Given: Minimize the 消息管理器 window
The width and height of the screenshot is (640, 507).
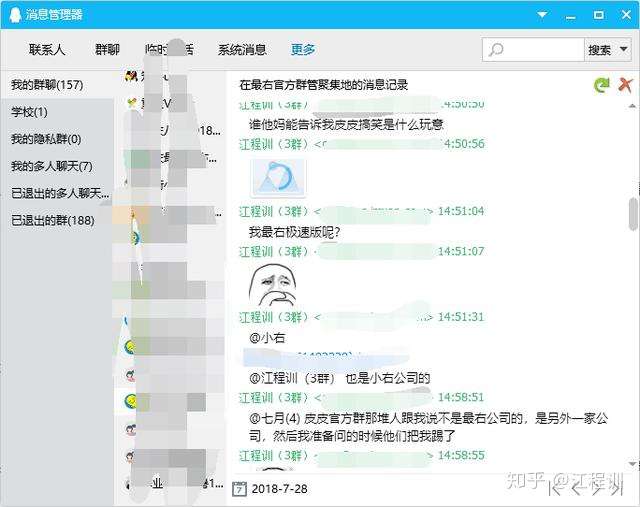Looking at the screenshot, I should (571, 17).
